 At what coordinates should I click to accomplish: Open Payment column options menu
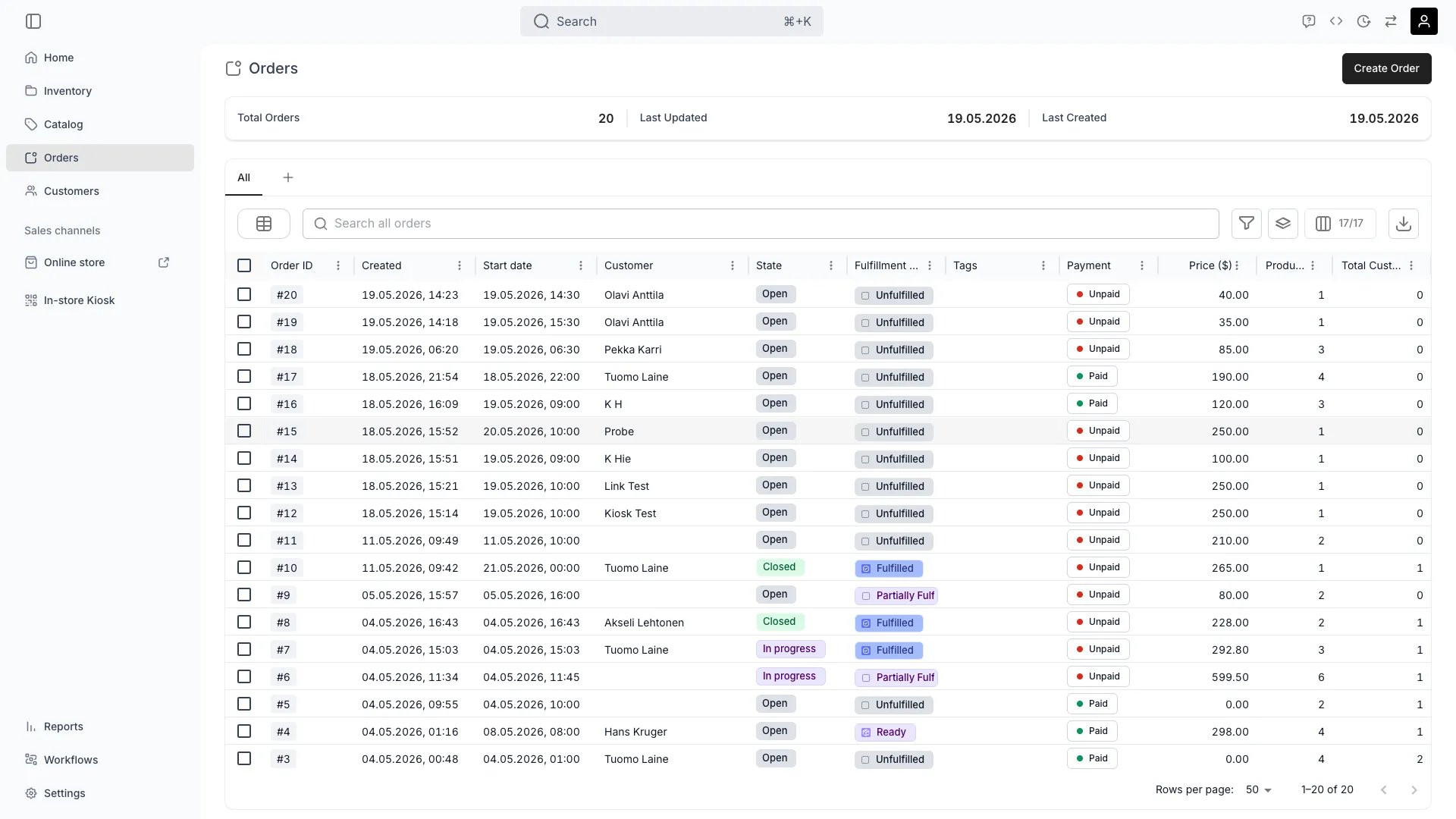(x=1142, y=265)
